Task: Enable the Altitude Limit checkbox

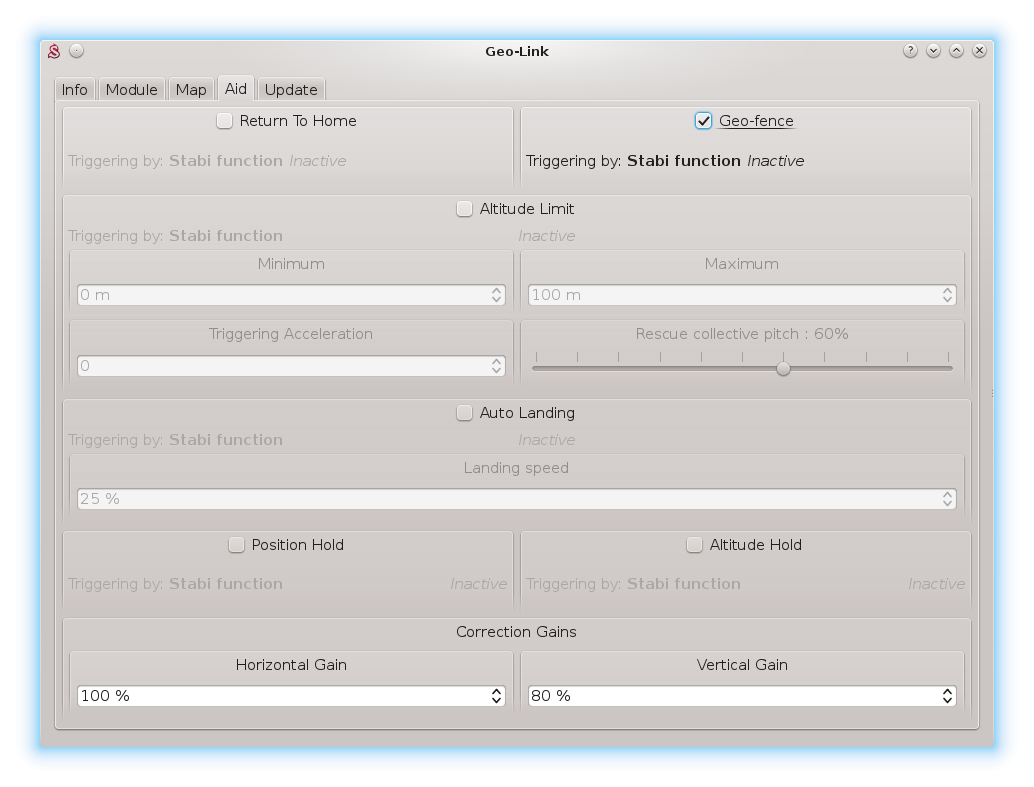Action: coord(464,209)
